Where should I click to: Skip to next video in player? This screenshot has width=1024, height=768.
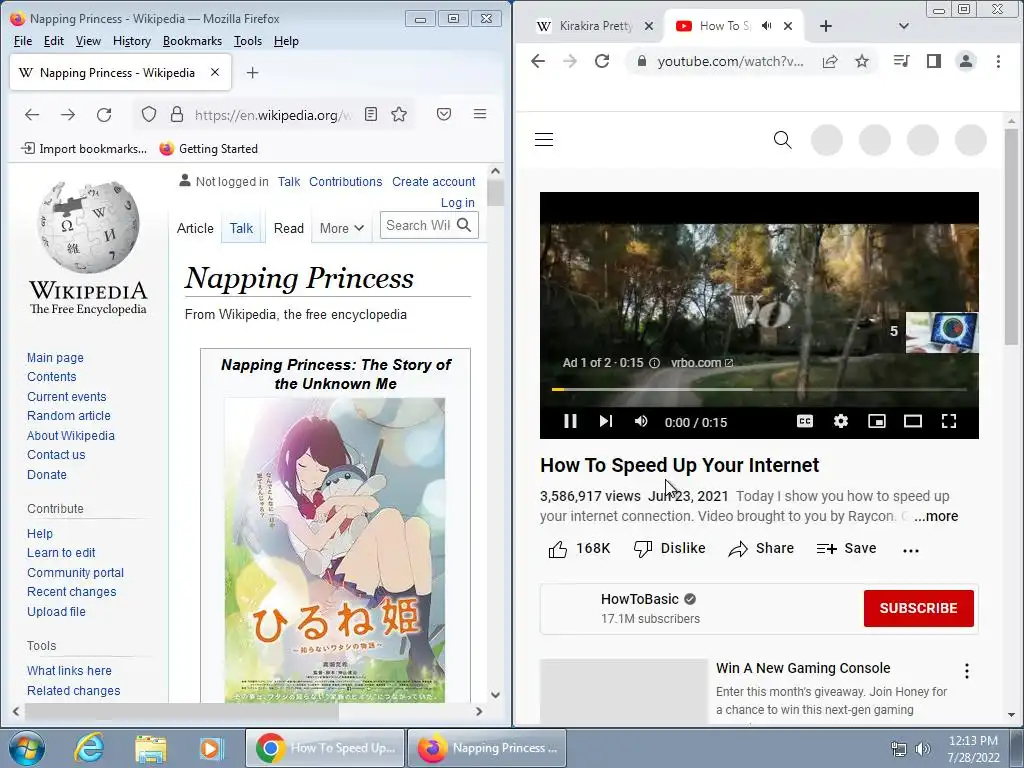point(605,422)
